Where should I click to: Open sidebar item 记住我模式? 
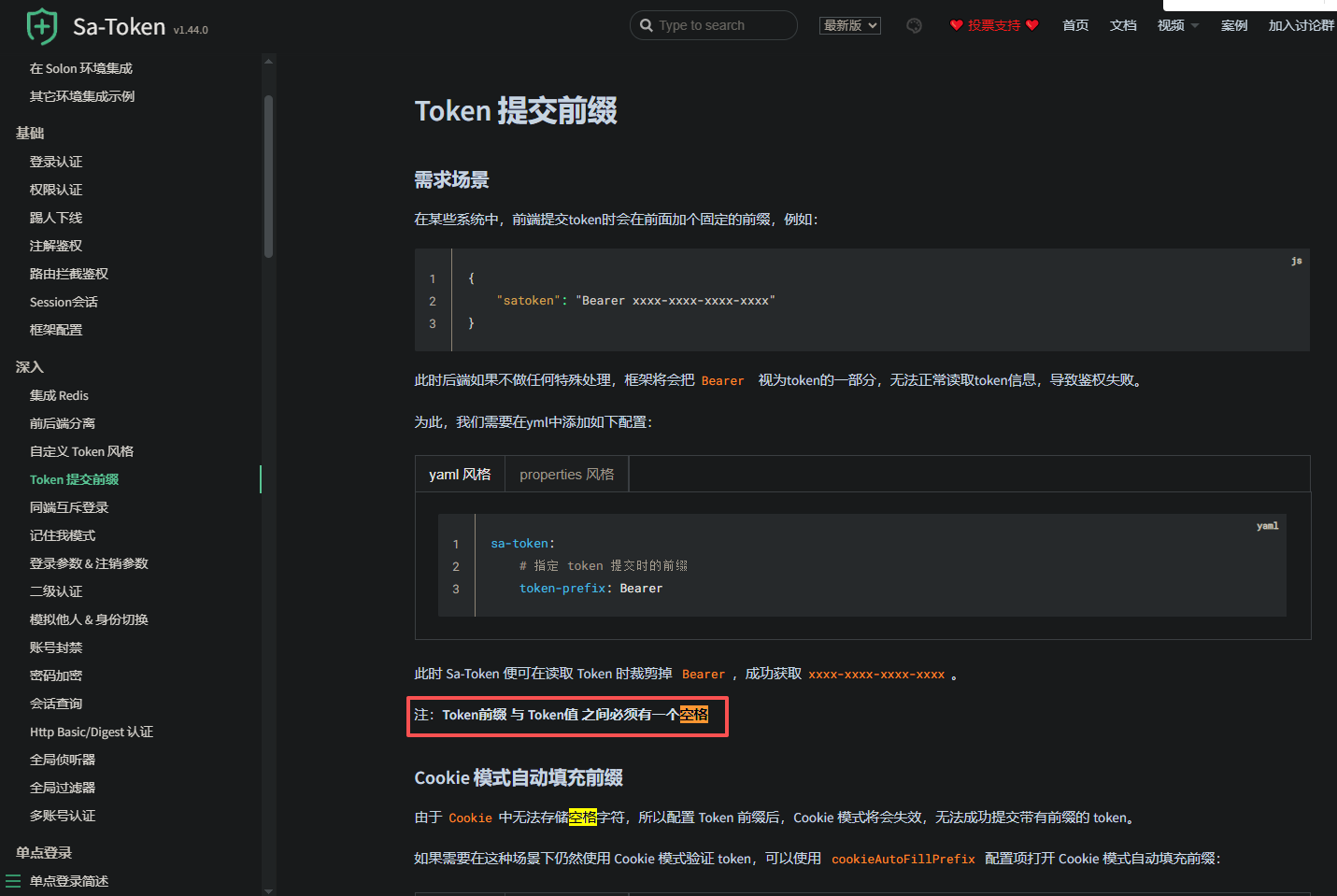(63, 535)
